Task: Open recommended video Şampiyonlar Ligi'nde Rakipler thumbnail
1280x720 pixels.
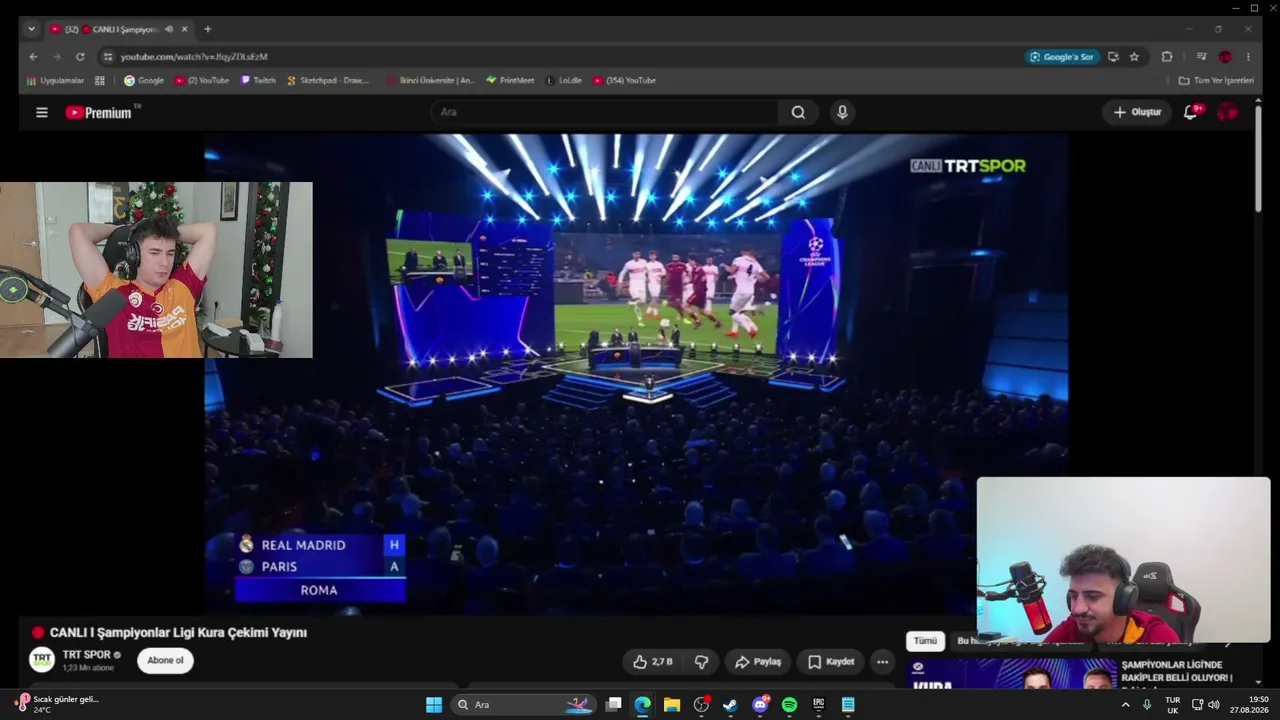Action: tap(1011, 674)
